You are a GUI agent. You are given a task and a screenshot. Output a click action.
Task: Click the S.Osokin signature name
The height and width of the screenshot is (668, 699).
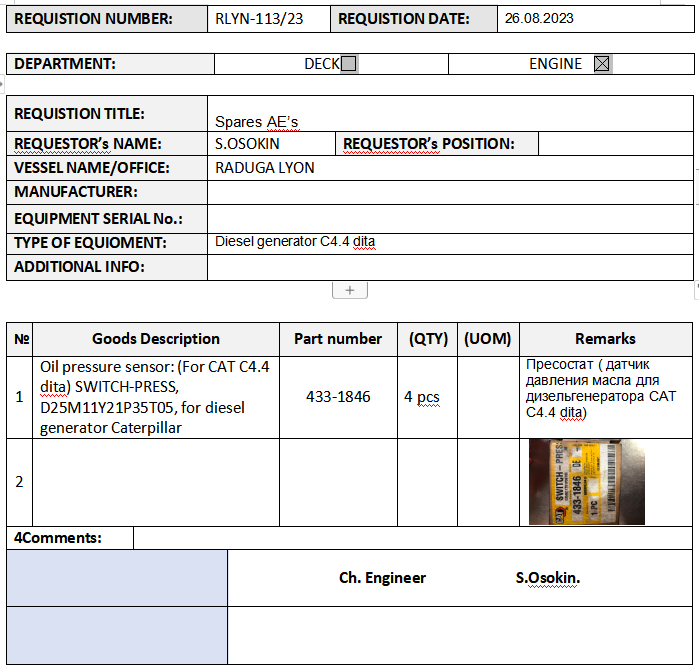coord(548,578)
